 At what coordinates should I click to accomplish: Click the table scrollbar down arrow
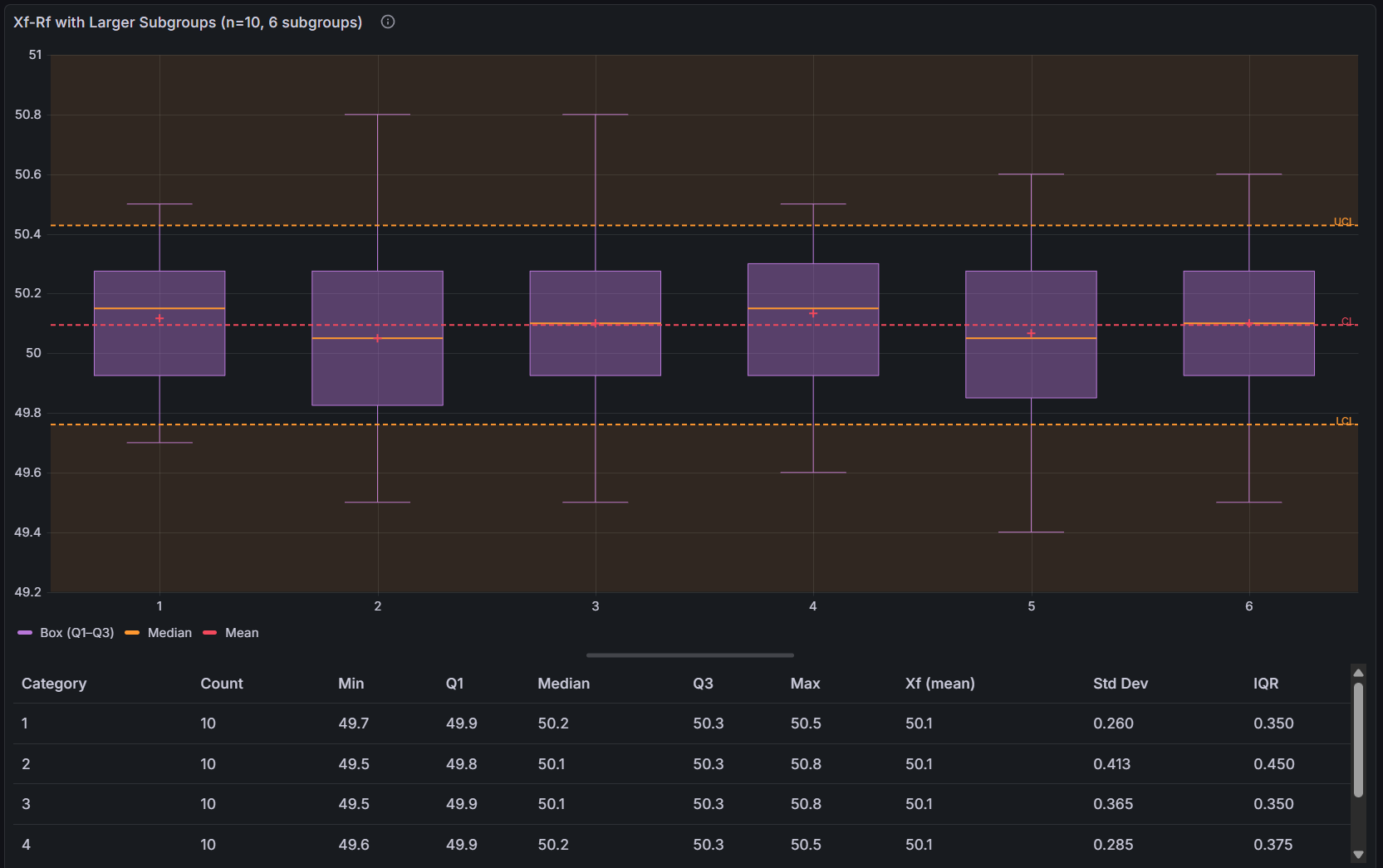click(1358, 855)
